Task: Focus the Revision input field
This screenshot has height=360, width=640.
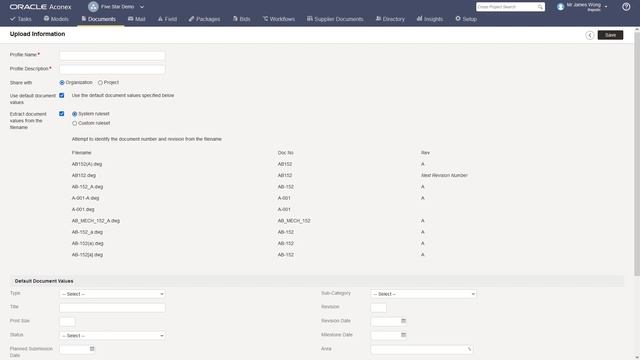Action: click(x=378, y=308)
